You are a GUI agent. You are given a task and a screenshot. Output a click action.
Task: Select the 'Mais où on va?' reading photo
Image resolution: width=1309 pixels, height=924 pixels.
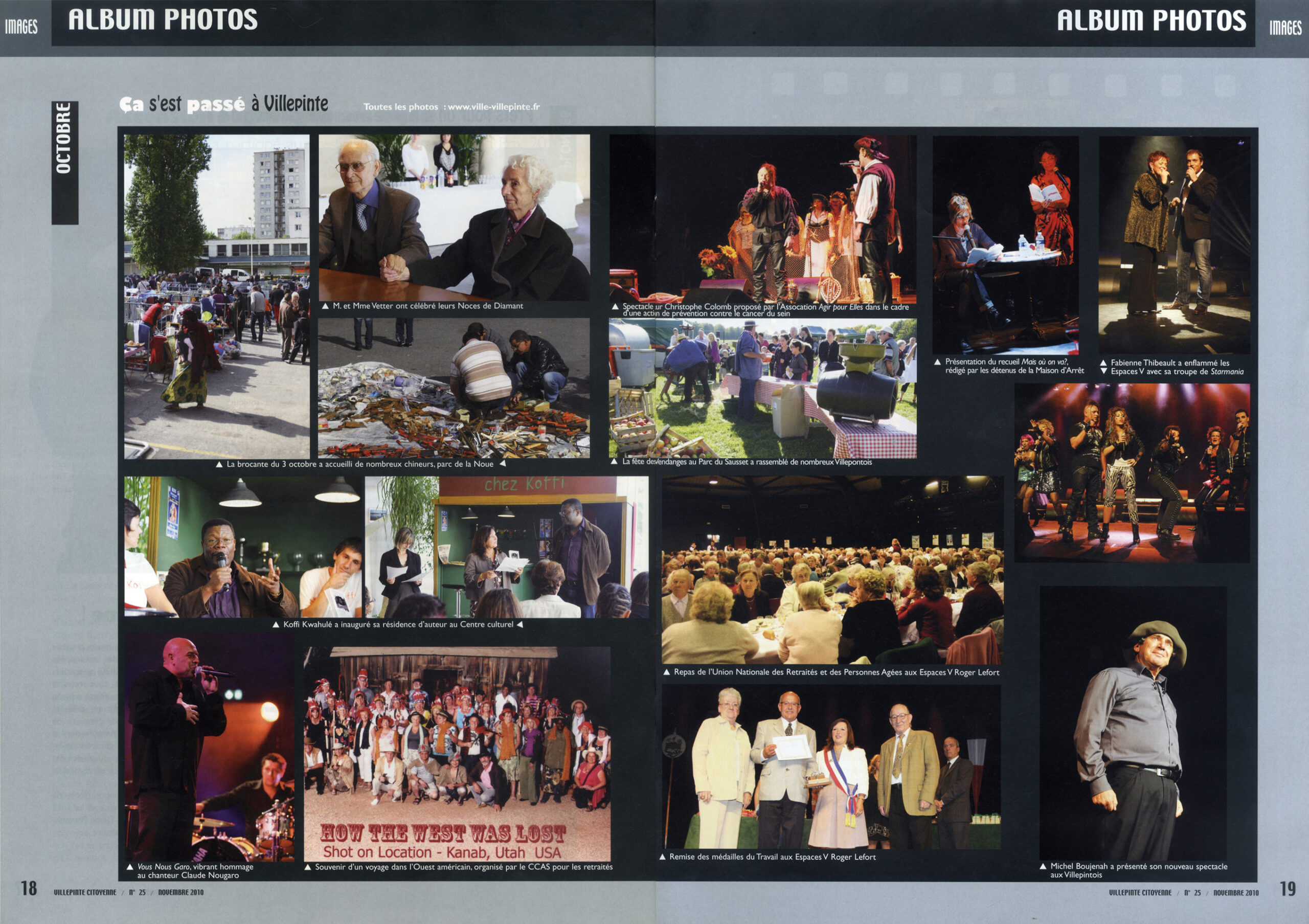pos(1006,244)
